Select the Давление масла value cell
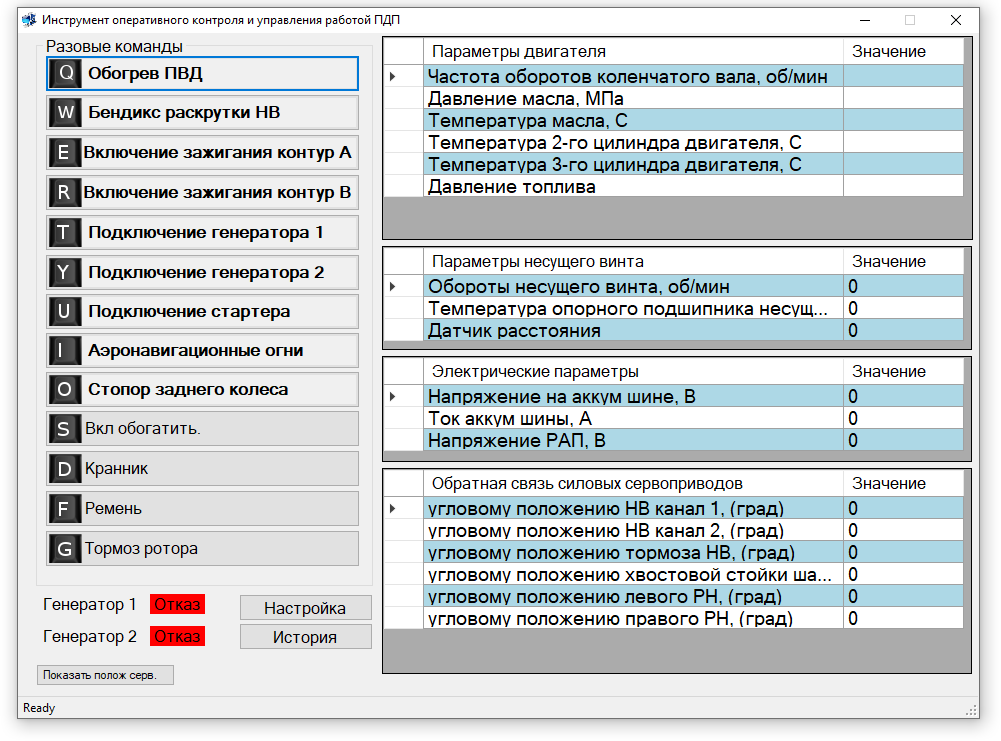The width and height of the screenshot is (1001, 741). point(903,99)
